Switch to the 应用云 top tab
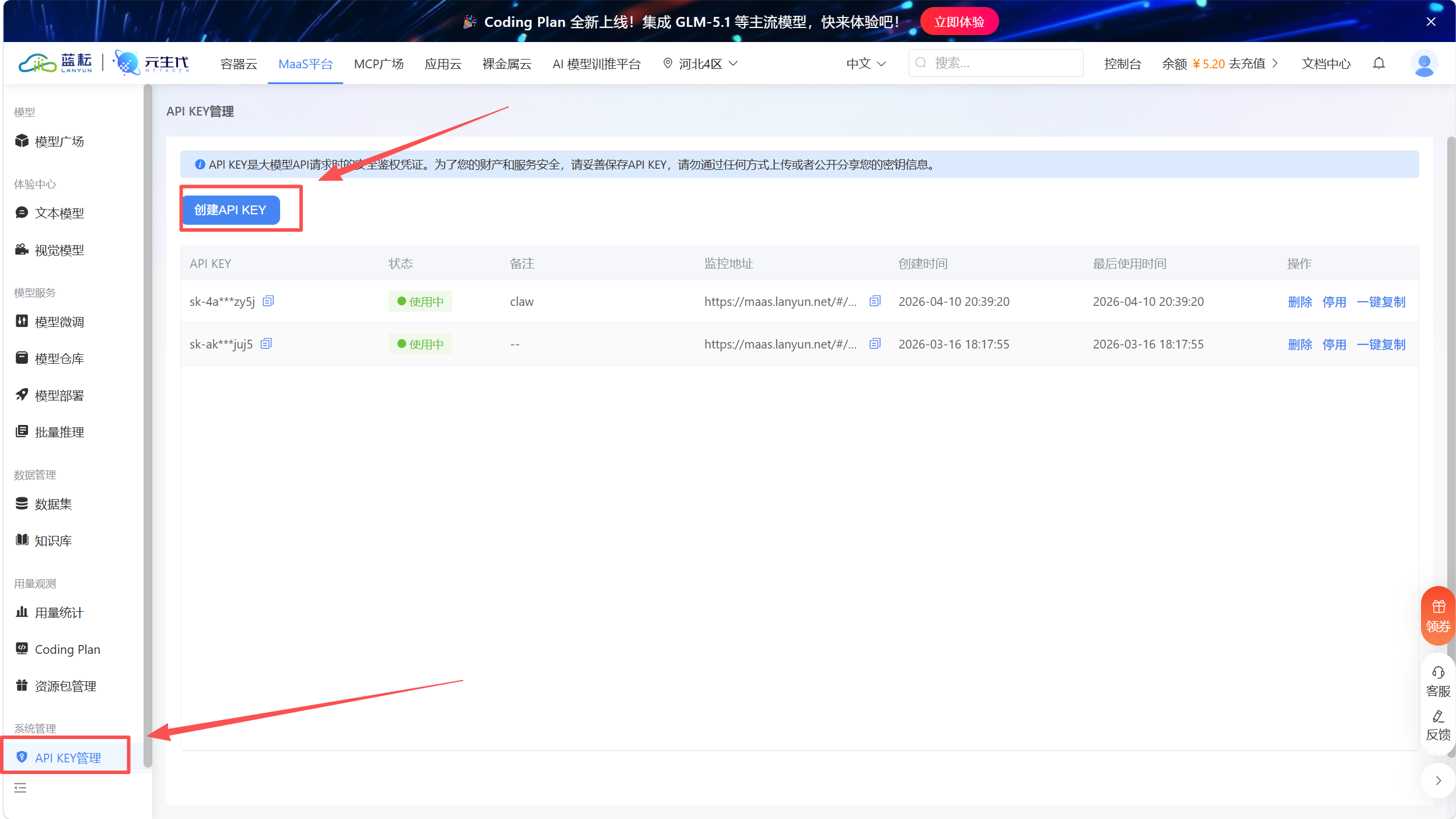This screenshot has height=819, width=1456. coord(443,64)
